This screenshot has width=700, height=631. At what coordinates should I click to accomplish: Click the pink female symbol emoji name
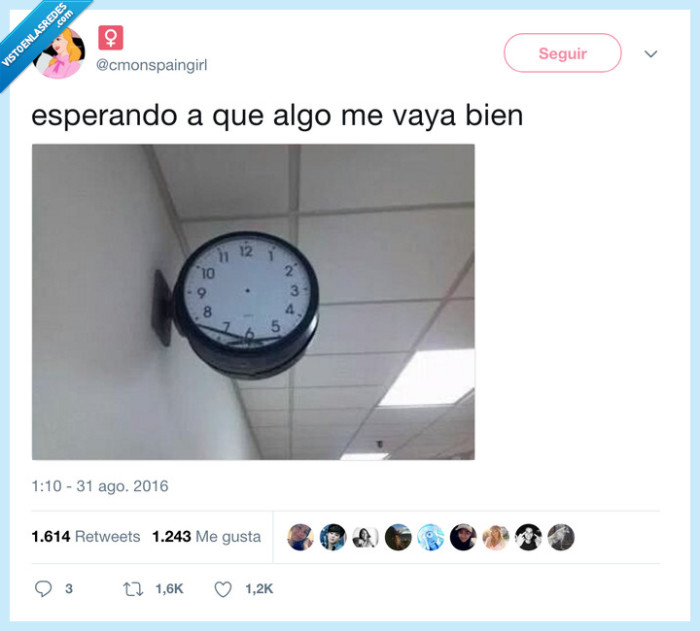coord(111,38)
